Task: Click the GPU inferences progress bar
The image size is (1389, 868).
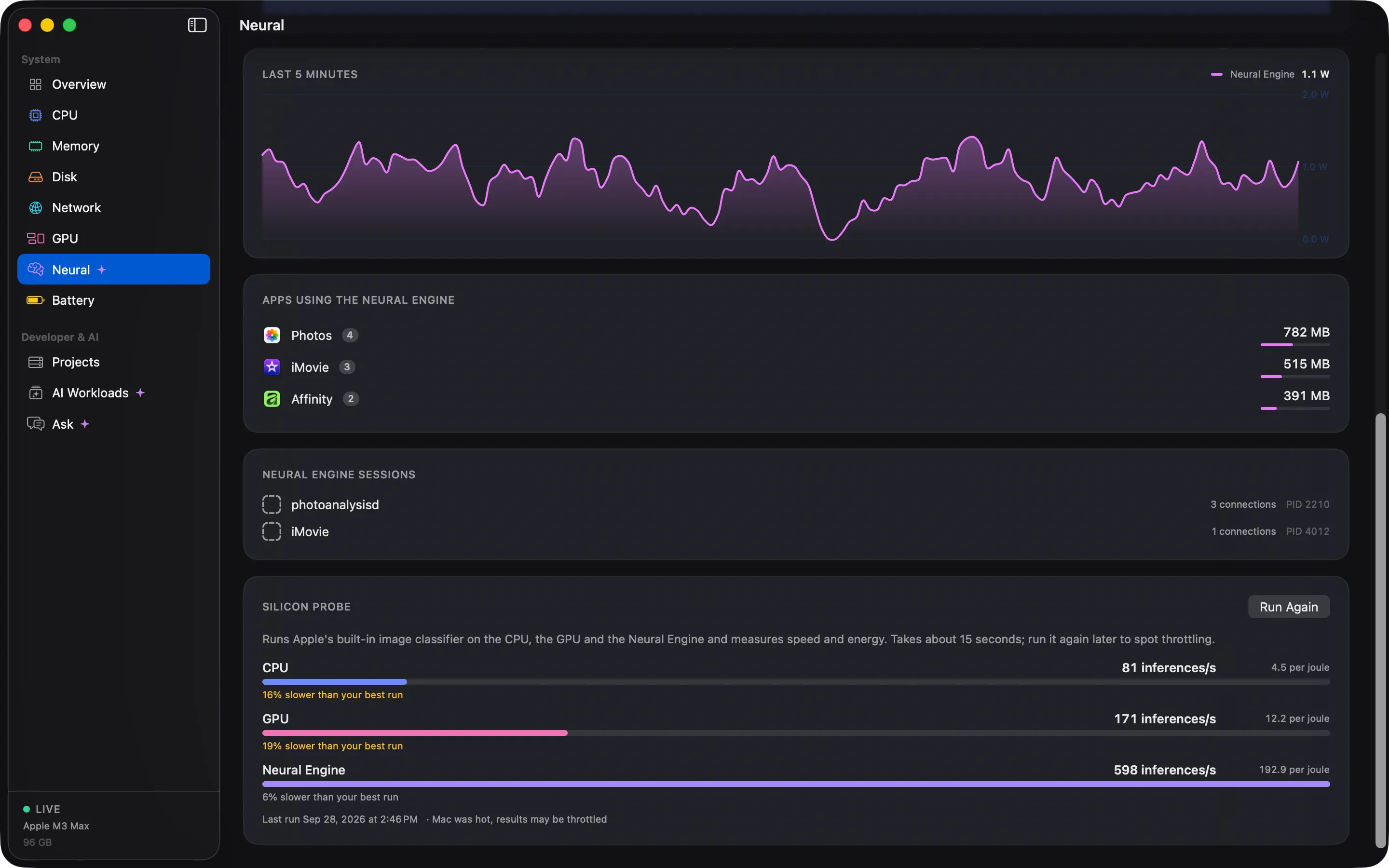Action: click(796, 733)
